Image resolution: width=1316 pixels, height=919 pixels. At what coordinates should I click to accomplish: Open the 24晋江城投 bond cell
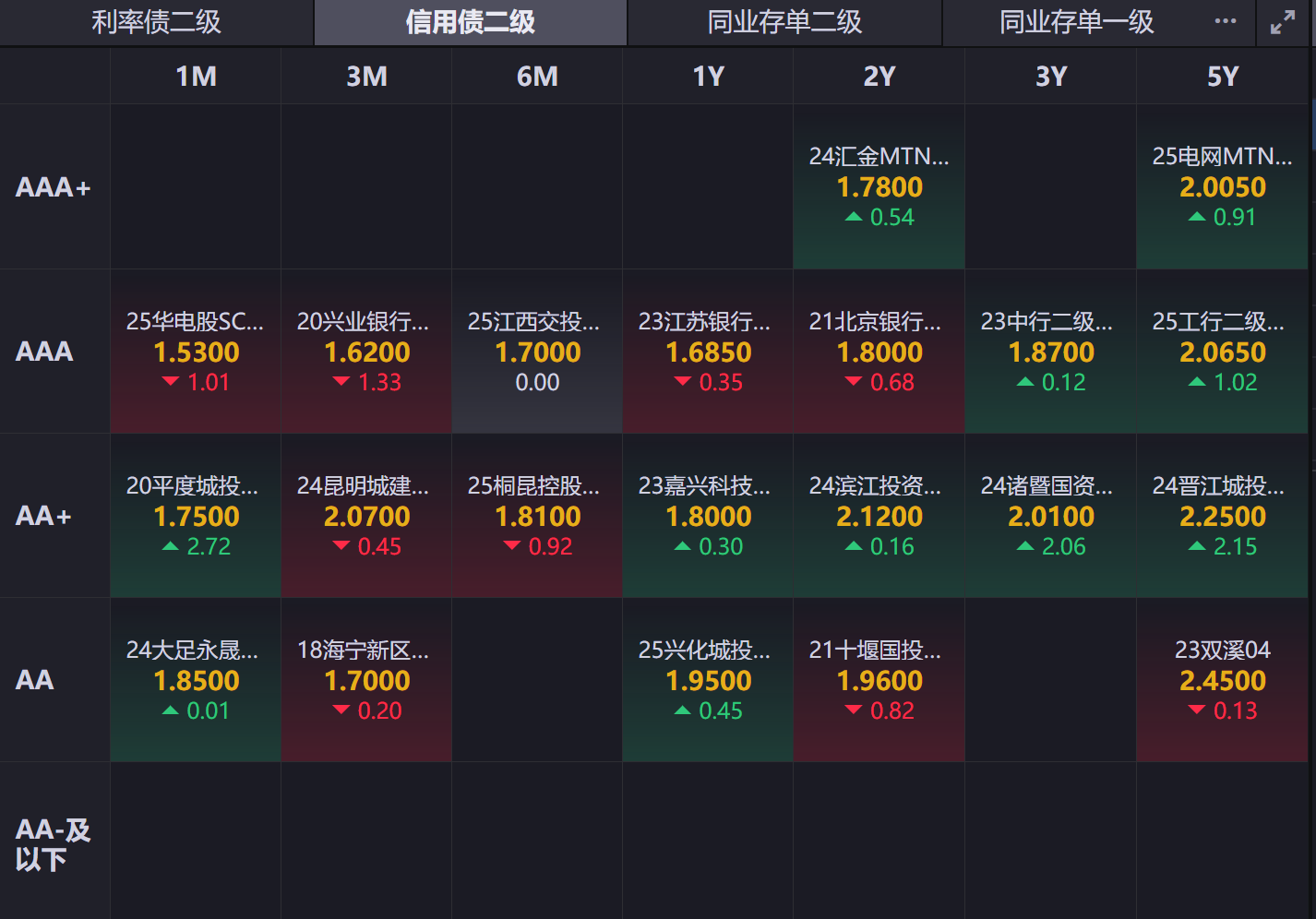1222,516
